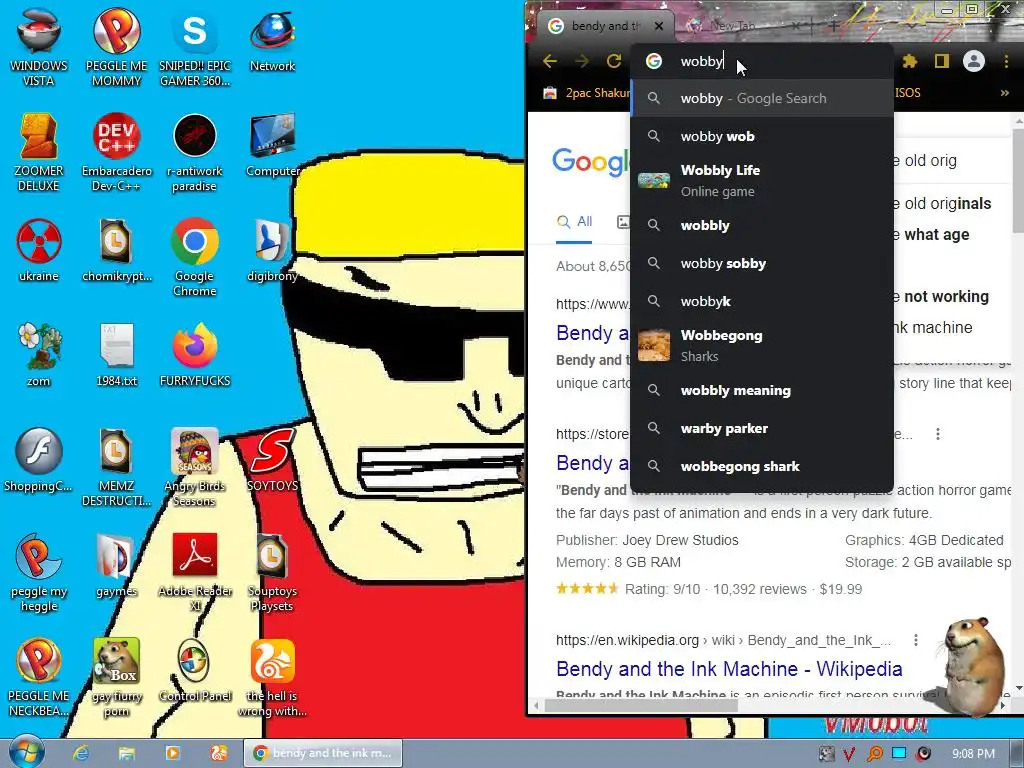1024x768 pixels.
Task: Open Adobe Reader XI icon
Action: coord(195,573)
